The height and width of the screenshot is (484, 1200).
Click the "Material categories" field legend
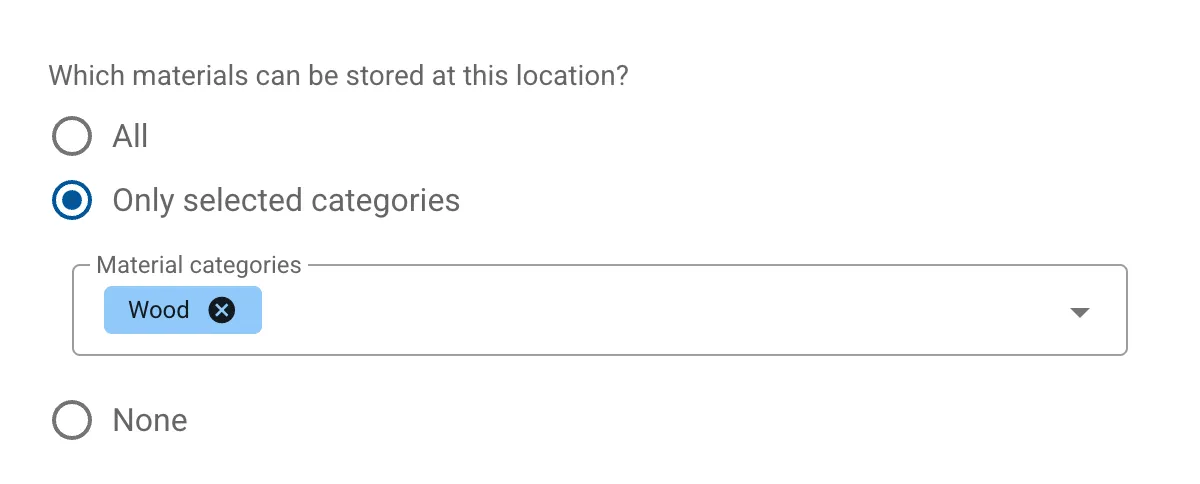click(198, 265)
